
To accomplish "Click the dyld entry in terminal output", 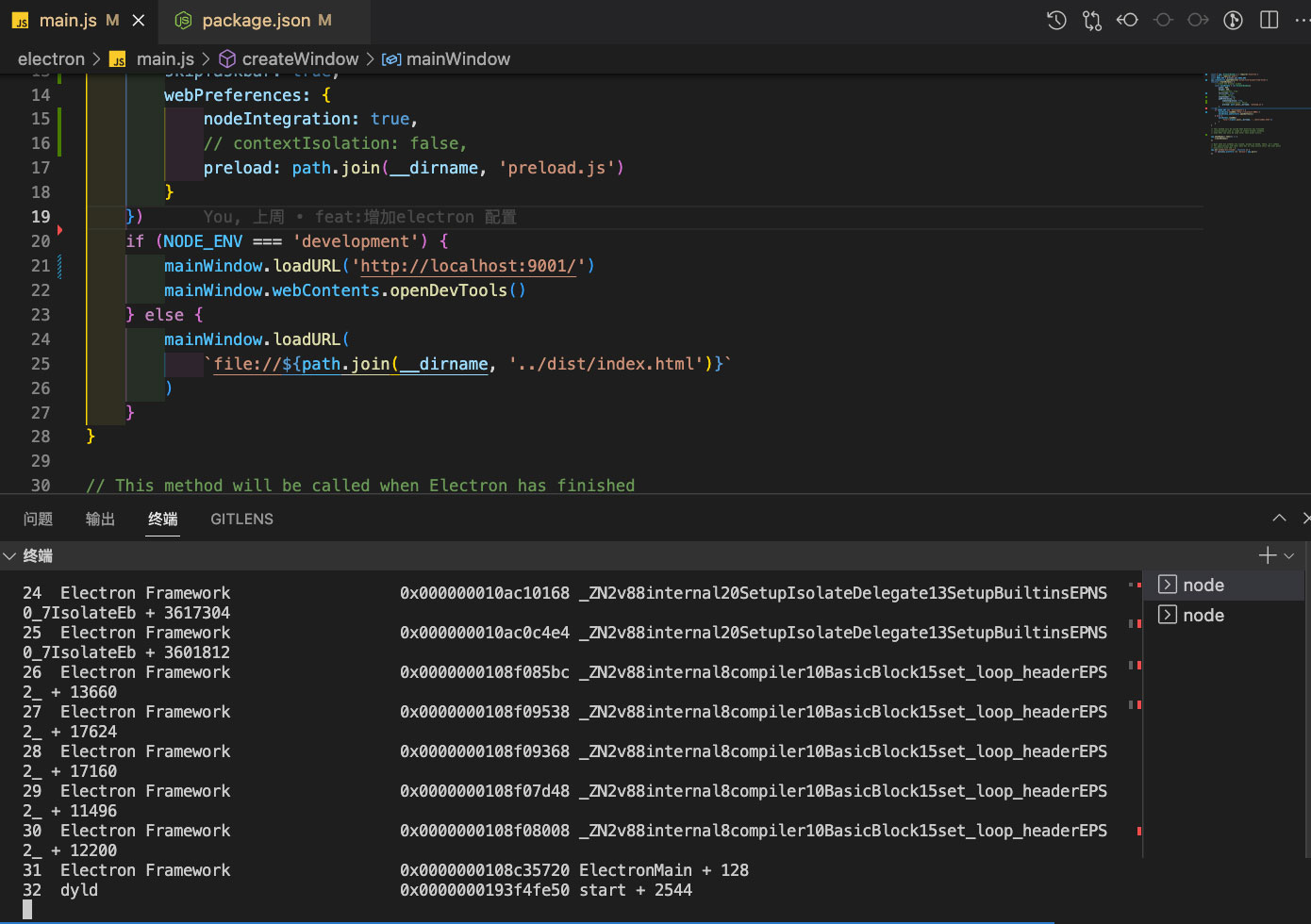I will [79, 890].
